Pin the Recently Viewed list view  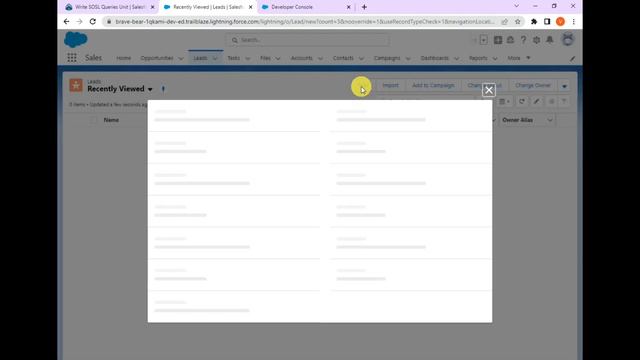point(163,89)
